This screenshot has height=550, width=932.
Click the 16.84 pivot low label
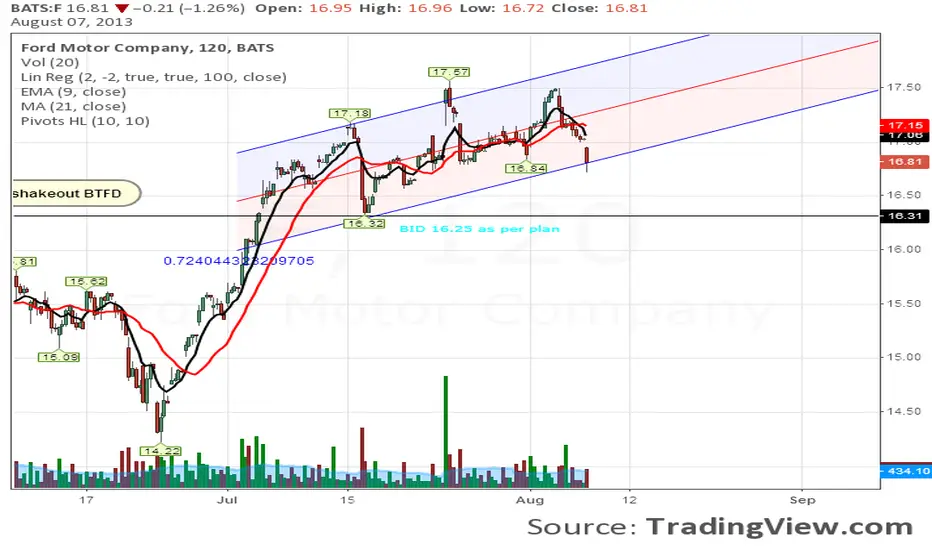point(526,169)
